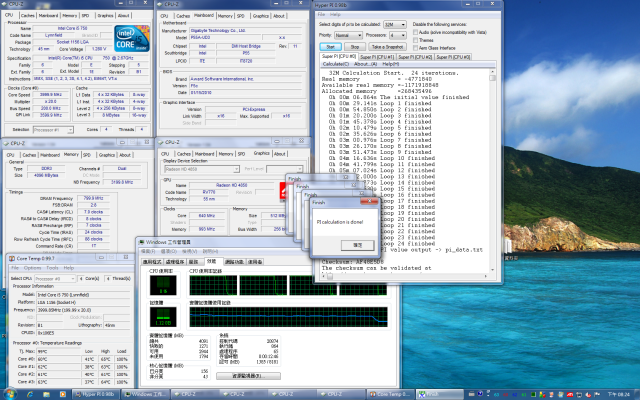Screen dimensions: 640x400
Task: Open Windows Explorer folder icon on taskbar
Action: coord(46,394)
